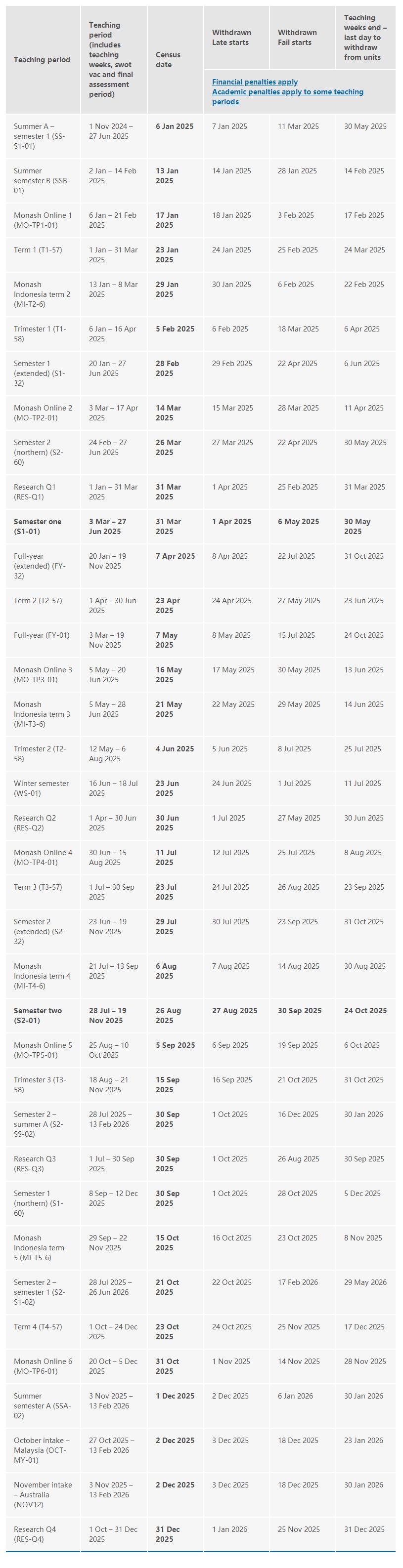This screenshot has height=1568, width=403.
Task: Click the Research Q4 (RES-Q4) row label
Action: [x=34, y=1534]
